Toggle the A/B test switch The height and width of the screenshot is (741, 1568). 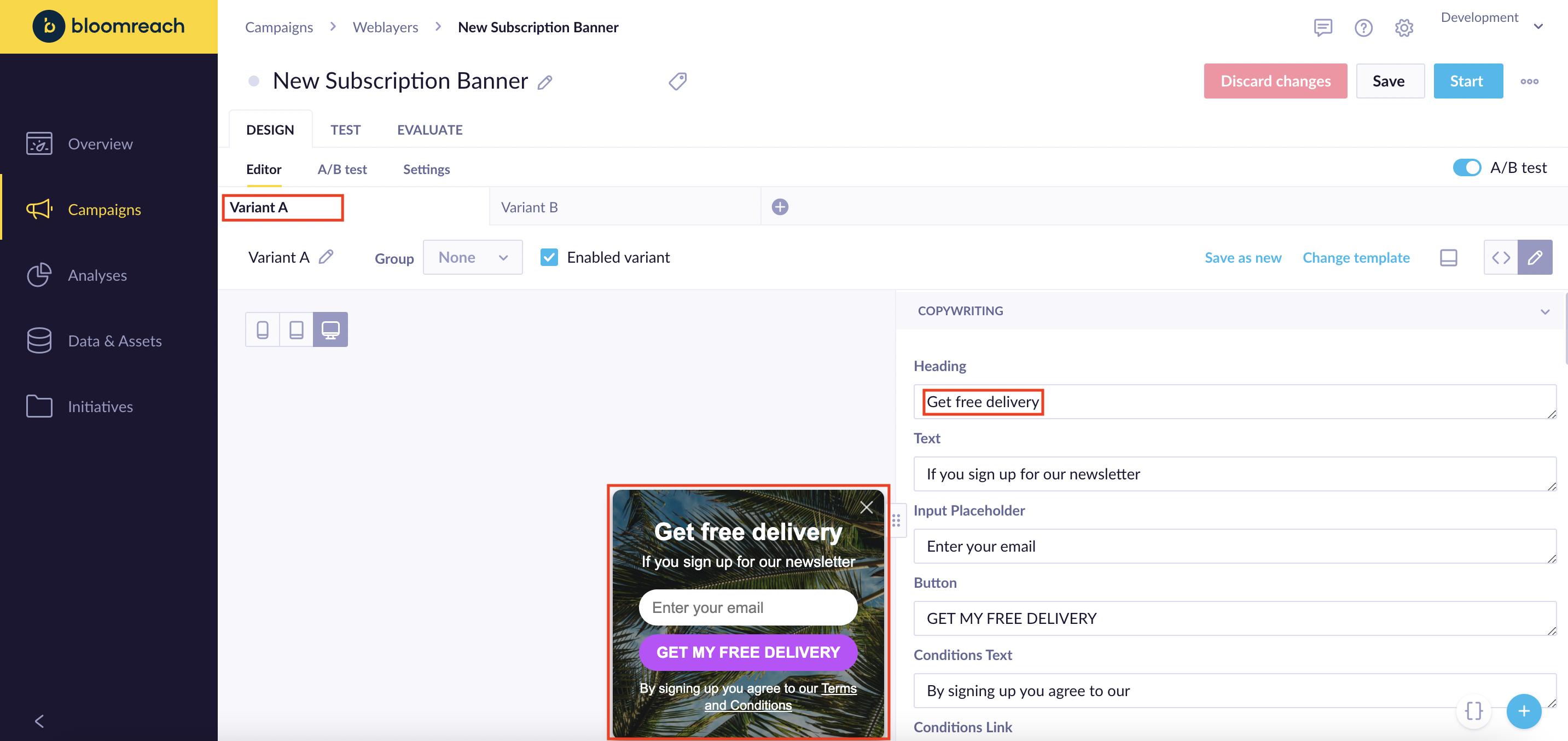1466,167
